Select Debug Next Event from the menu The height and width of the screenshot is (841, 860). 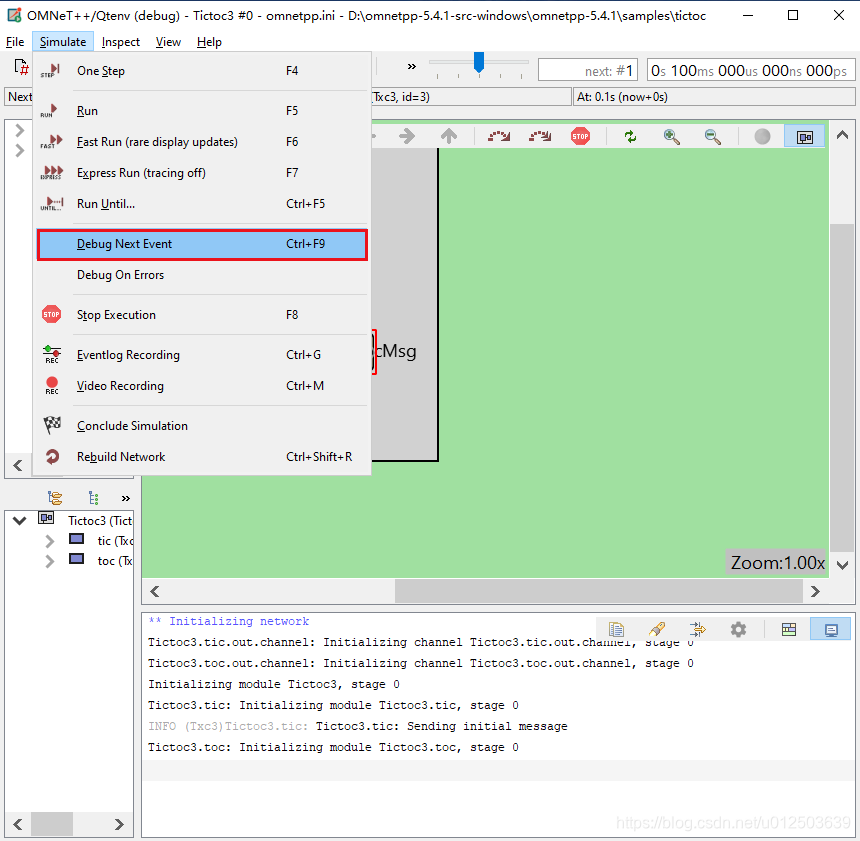click(122, 244)
